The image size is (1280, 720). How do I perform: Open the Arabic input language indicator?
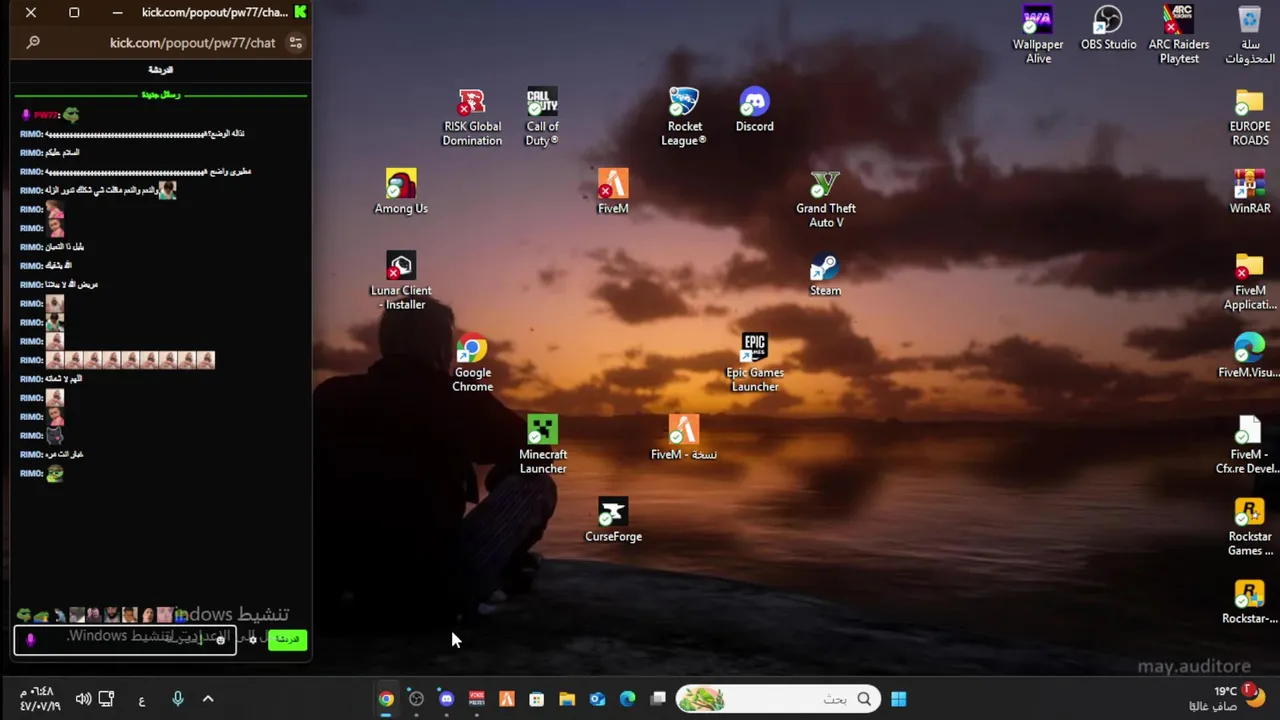click(x=142, y=700)
